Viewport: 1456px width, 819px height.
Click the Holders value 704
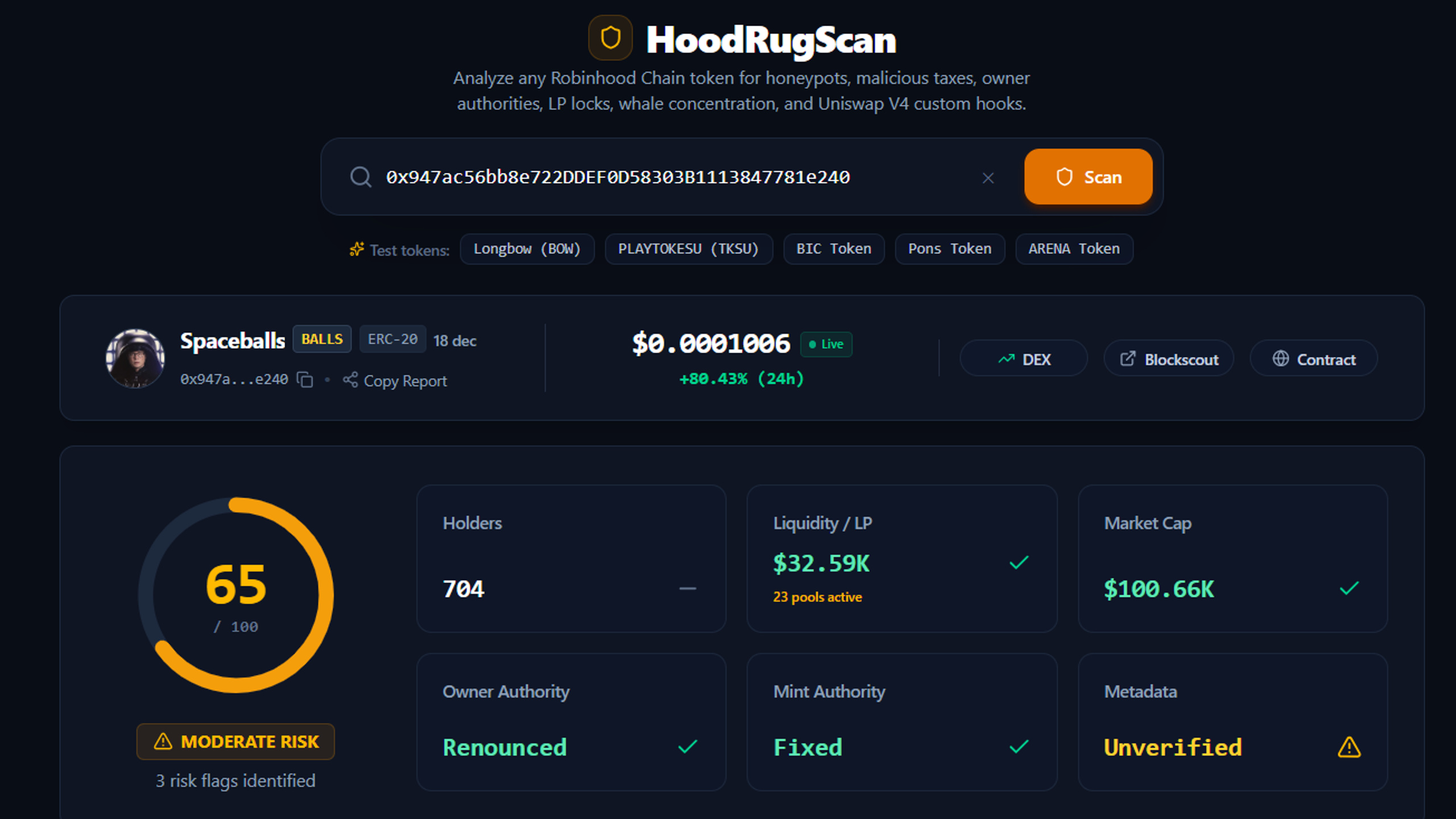tap(464, 589)
